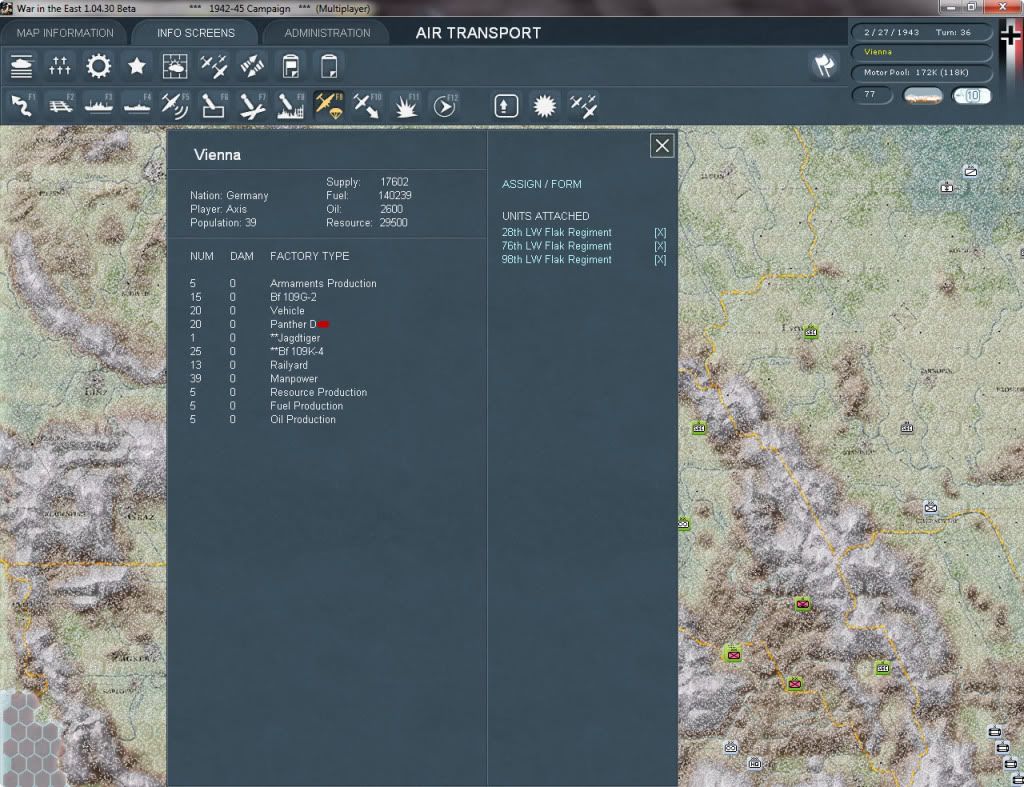The width and height of the screenshot is (1024, 787).
Task: Click the air weather indicator showing 10
Action: pos(971,95)
